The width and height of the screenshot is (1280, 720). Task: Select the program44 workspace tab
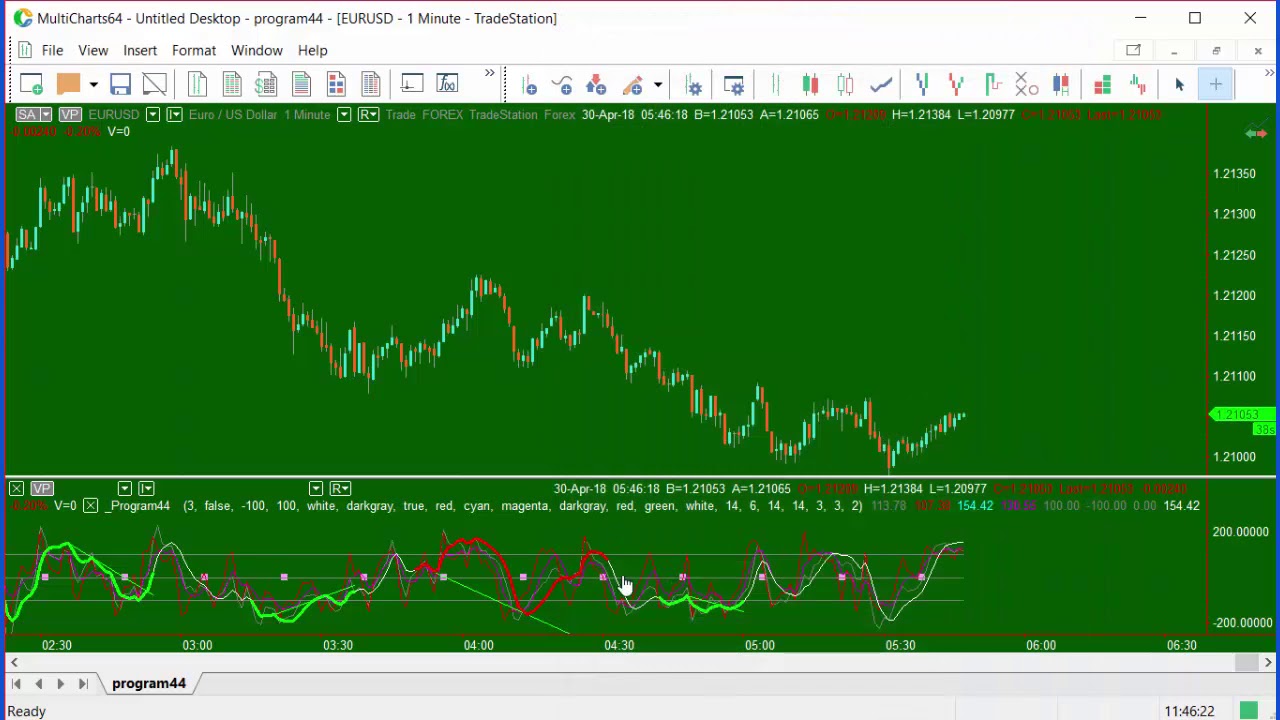[x=149, y=683]
